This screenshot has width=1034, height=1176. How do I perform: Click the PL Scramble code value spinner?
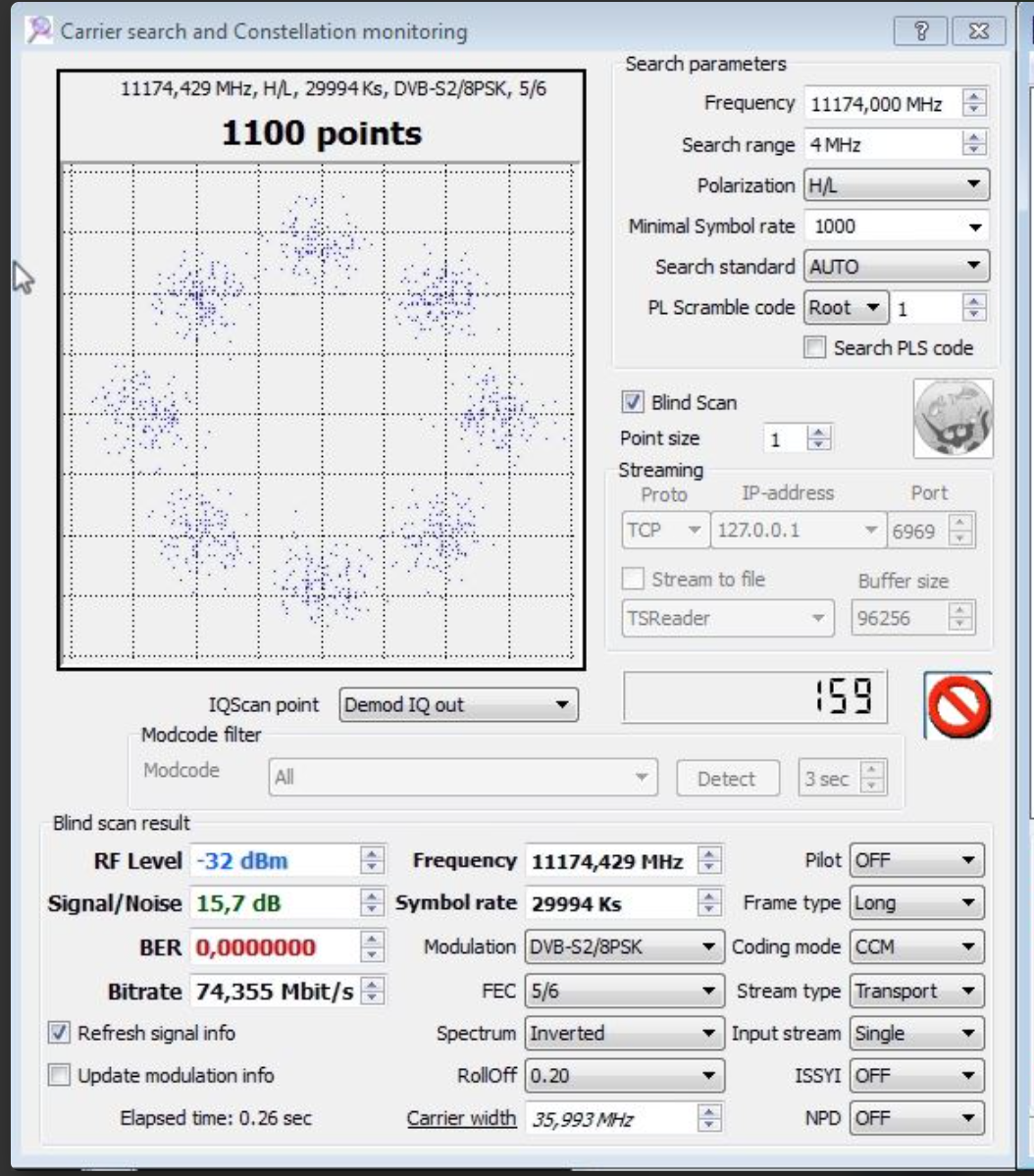(974, 308)
